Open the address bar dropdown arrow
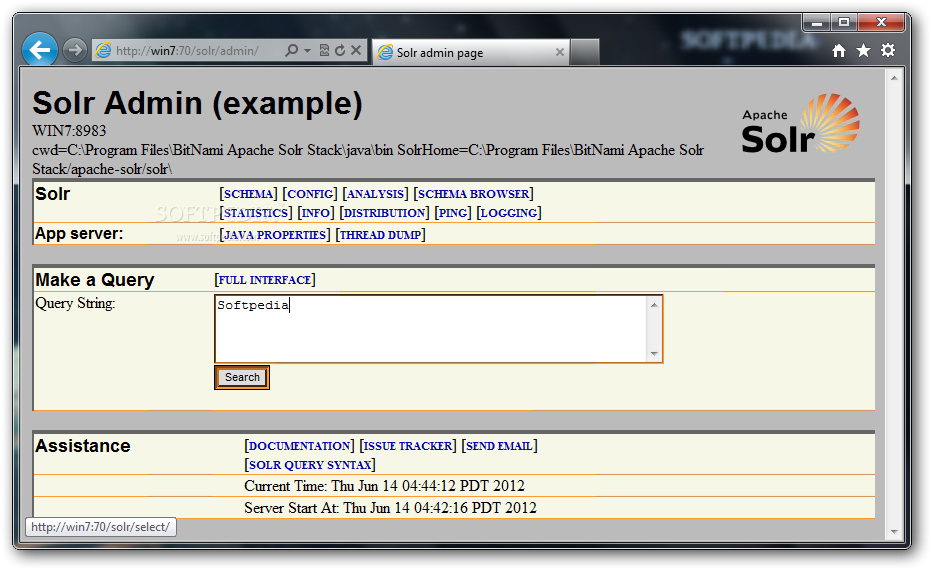 click(x=307, y=51)
